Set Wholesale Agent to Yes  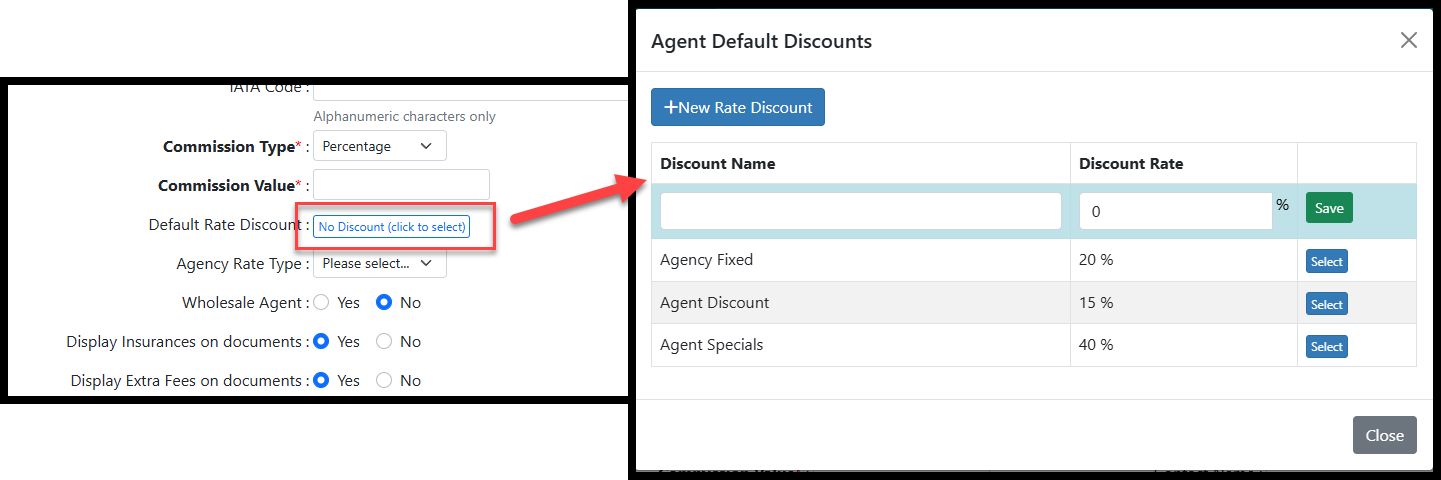click(x=322, y=302)
